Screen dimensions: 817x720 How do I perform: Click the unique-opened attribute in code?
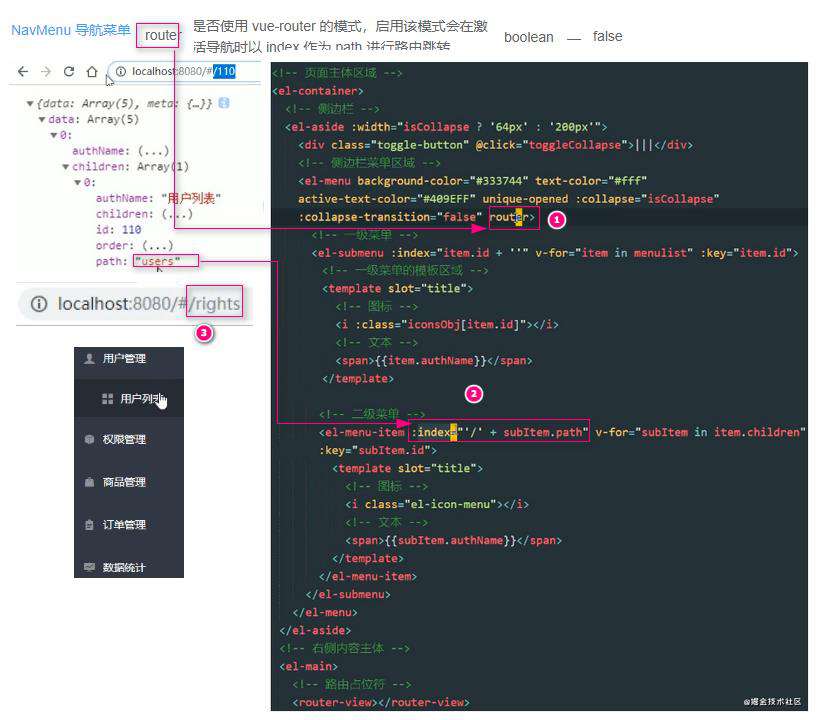coord(525,199)
